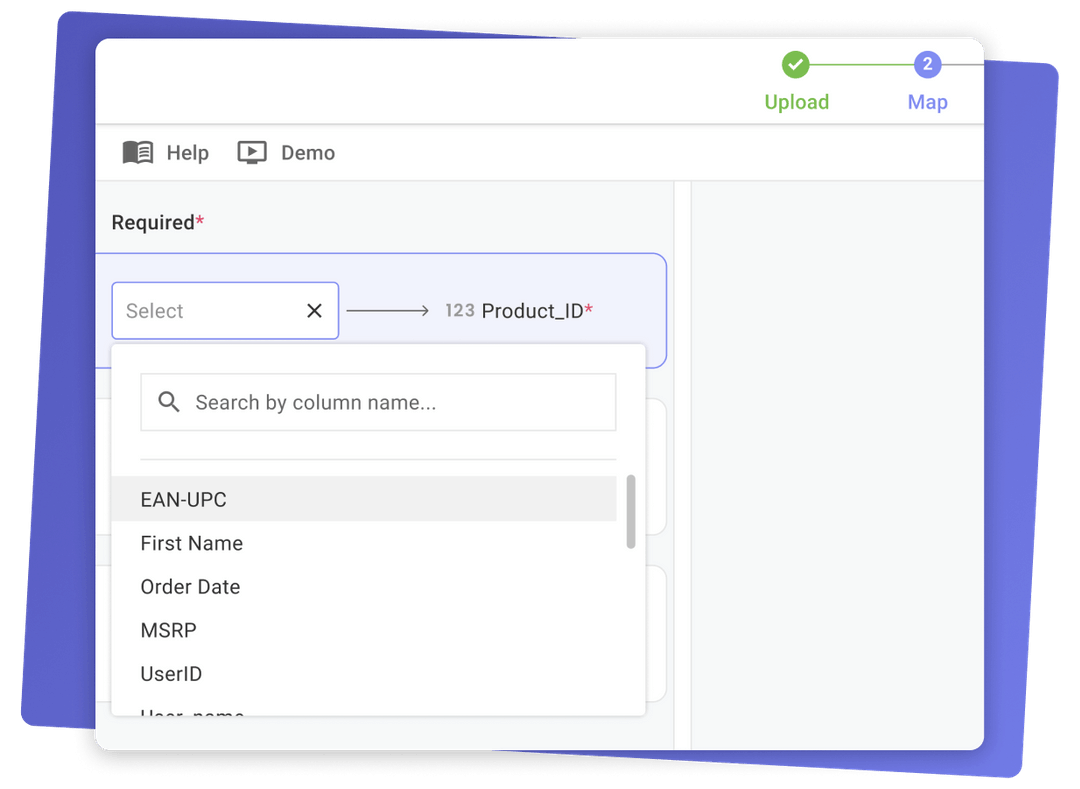
Task: Click the Upload step label
Action: [796, 101]
